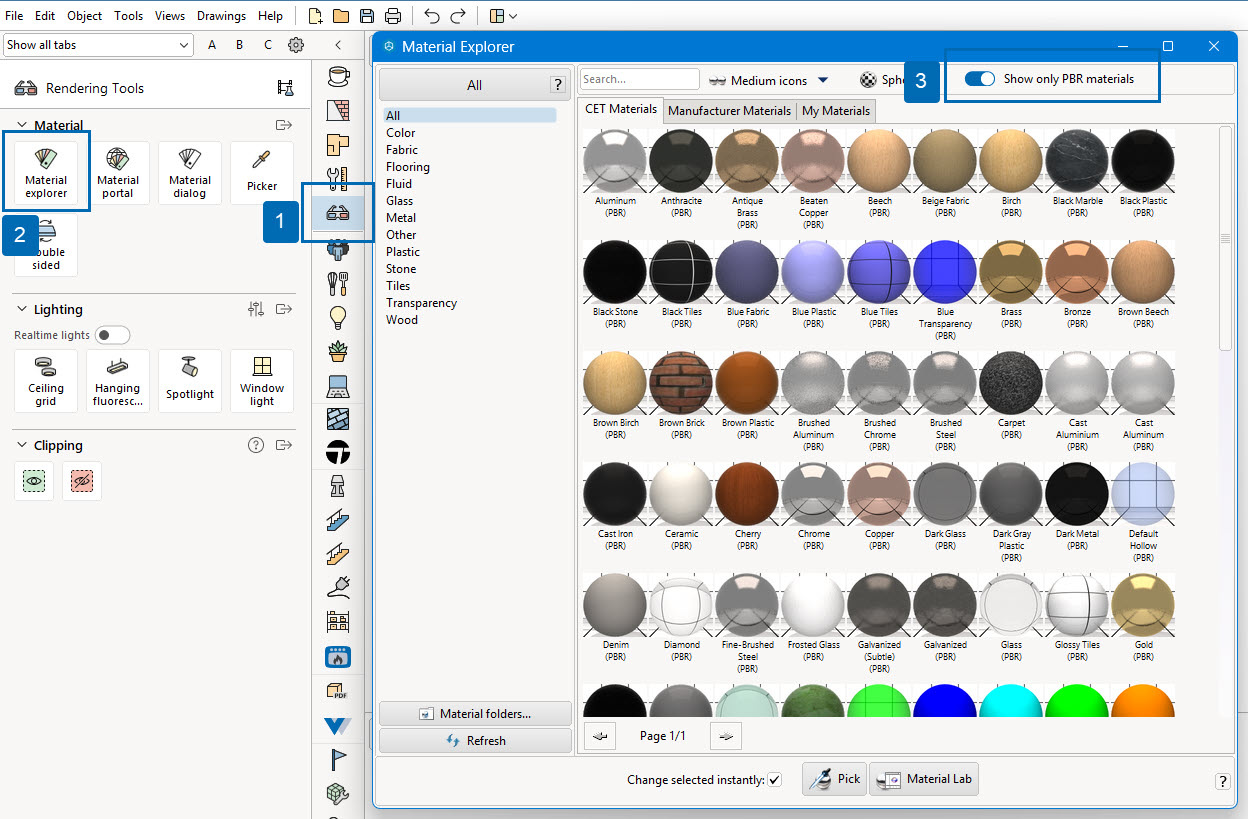The width and height of the screenshot is (1248, 819).
Task: Click the crossed-out red eye clipping icon
Action: [x=82, y=481]
